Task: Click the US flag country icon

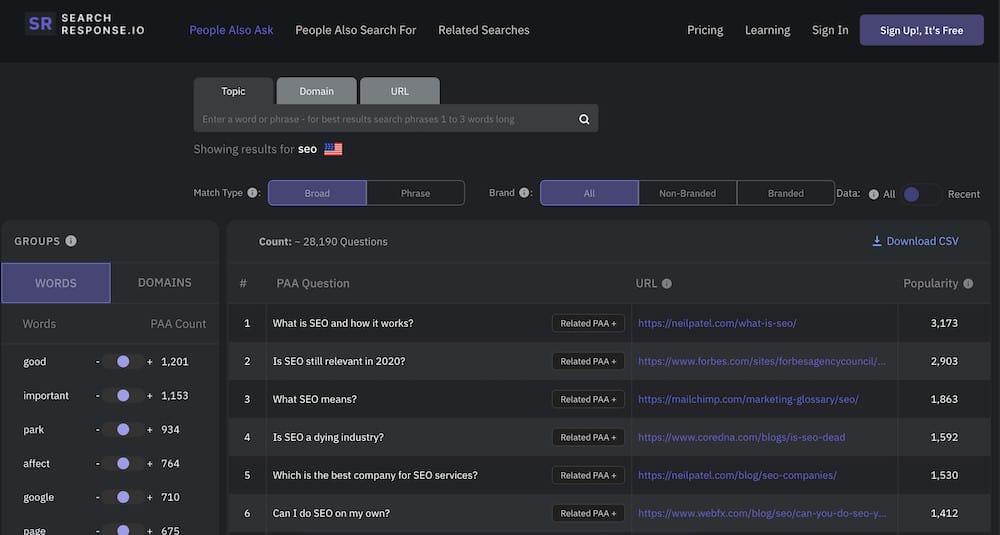Action: click(333, 149)
